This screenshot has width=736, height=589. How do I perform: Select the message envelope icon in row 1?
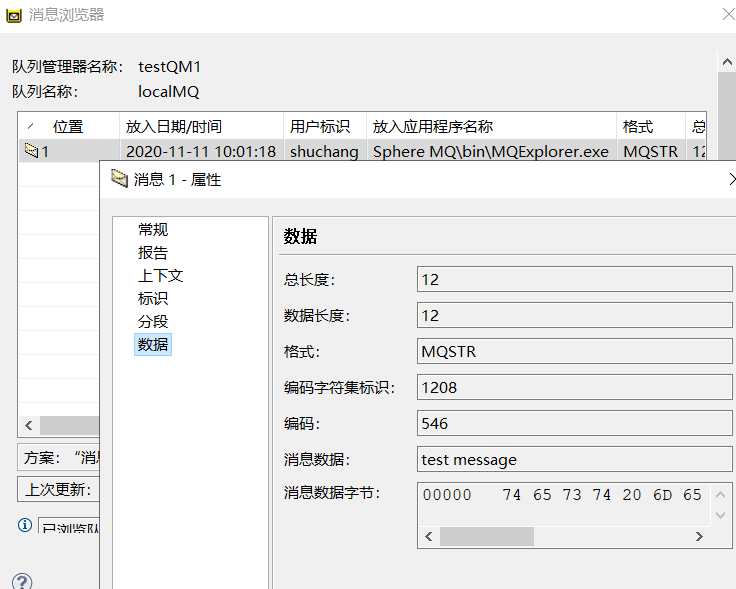pos(31,151)
